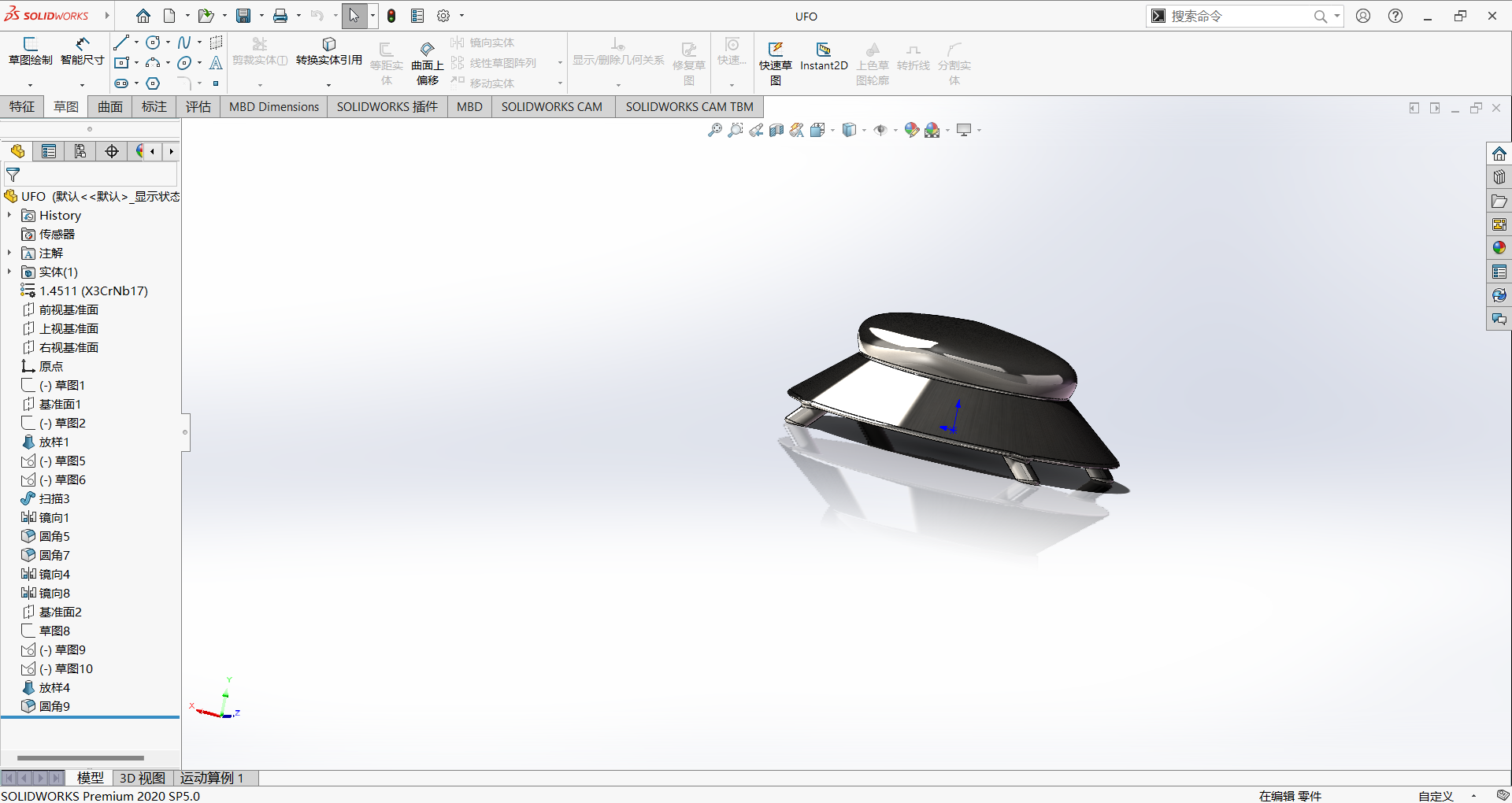Expand the History node in feature tree
The image size is (1512, 803).
click(x=10, y=215)
